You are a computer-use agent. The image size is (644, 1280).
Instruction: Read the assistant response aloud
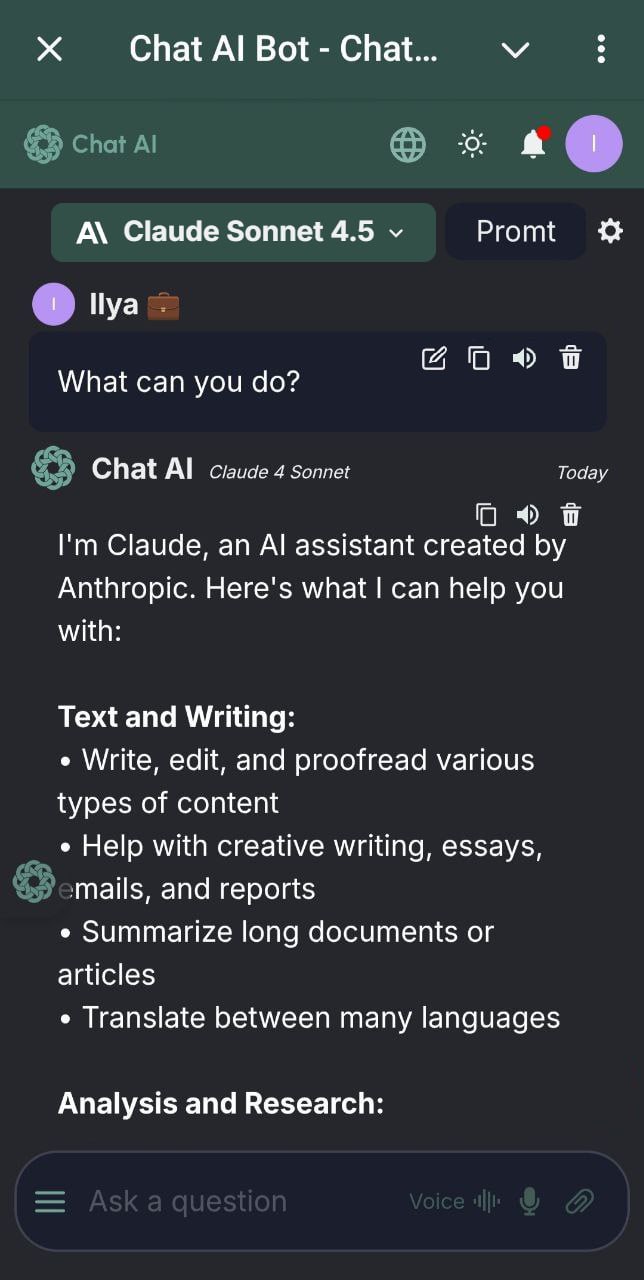[527, 515]
